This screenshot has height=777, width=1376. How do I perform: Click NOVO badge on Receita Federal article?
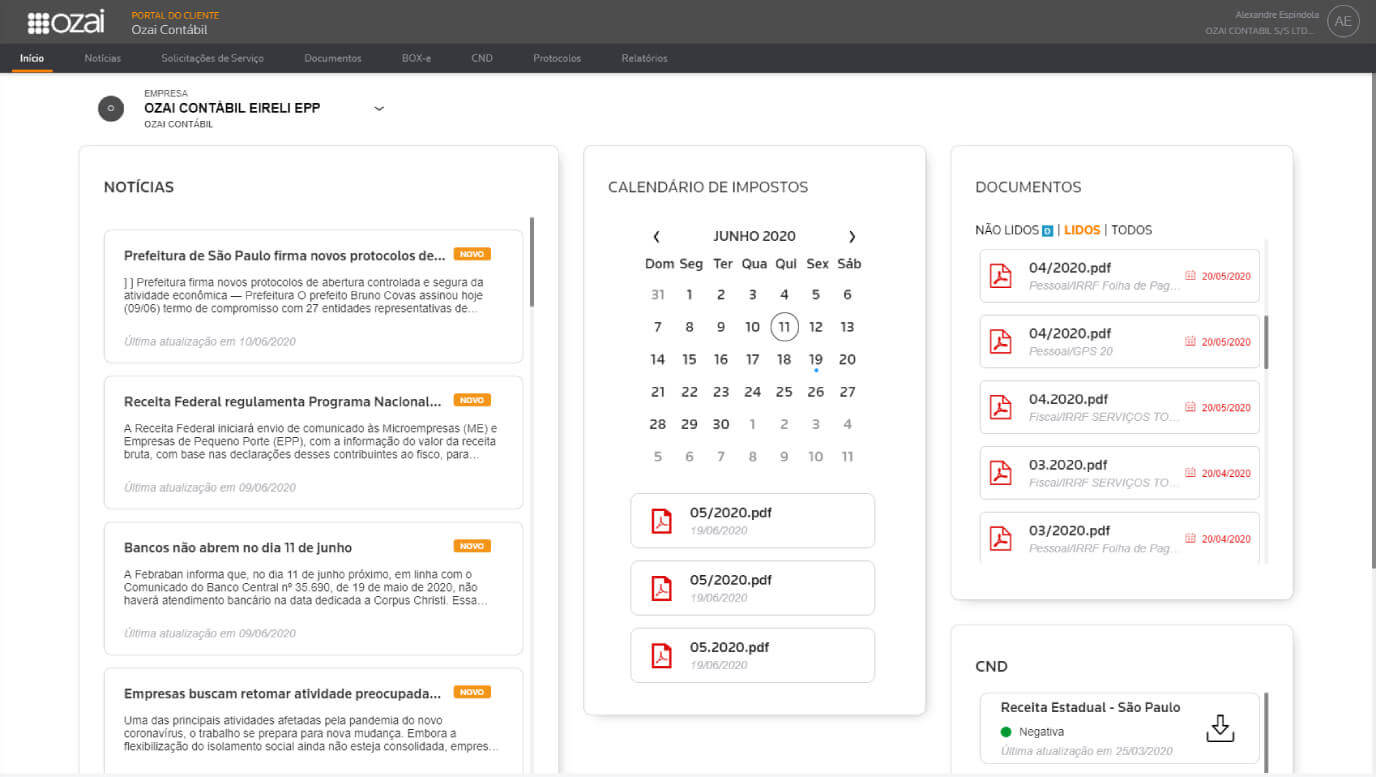(x=472, y=400)
